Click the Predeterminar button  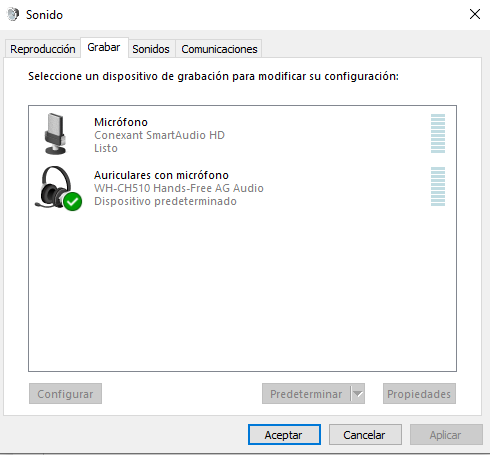[306, 394]
